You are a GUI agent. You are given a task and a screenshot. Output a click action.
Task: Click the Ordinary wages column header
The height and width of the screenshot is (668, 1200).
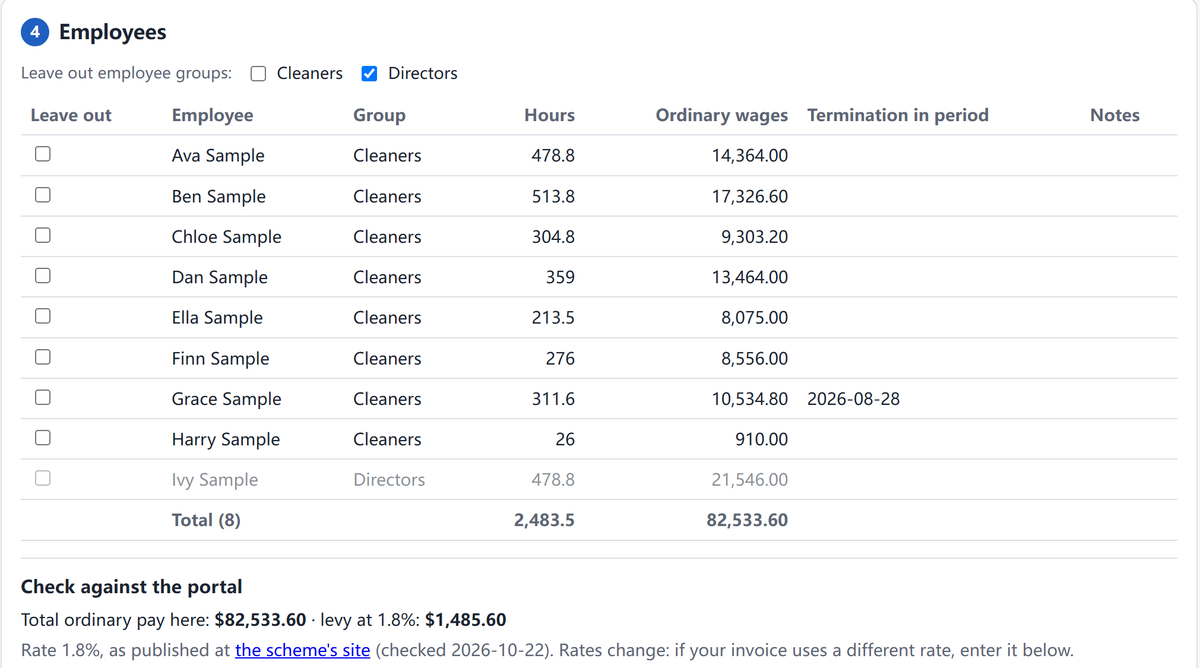[721, 115]
